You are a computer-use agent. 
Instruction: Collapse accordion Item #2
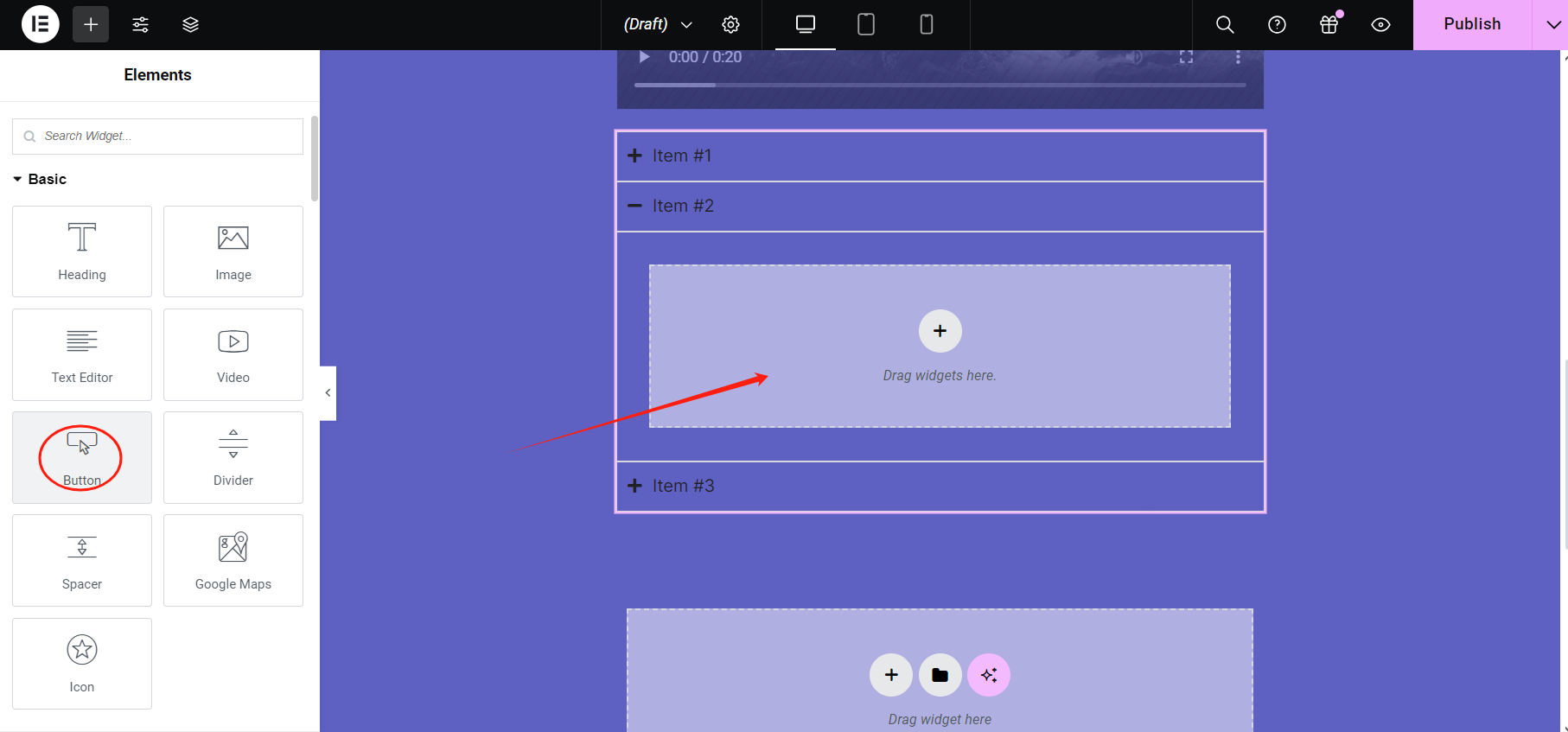[682, 206]
